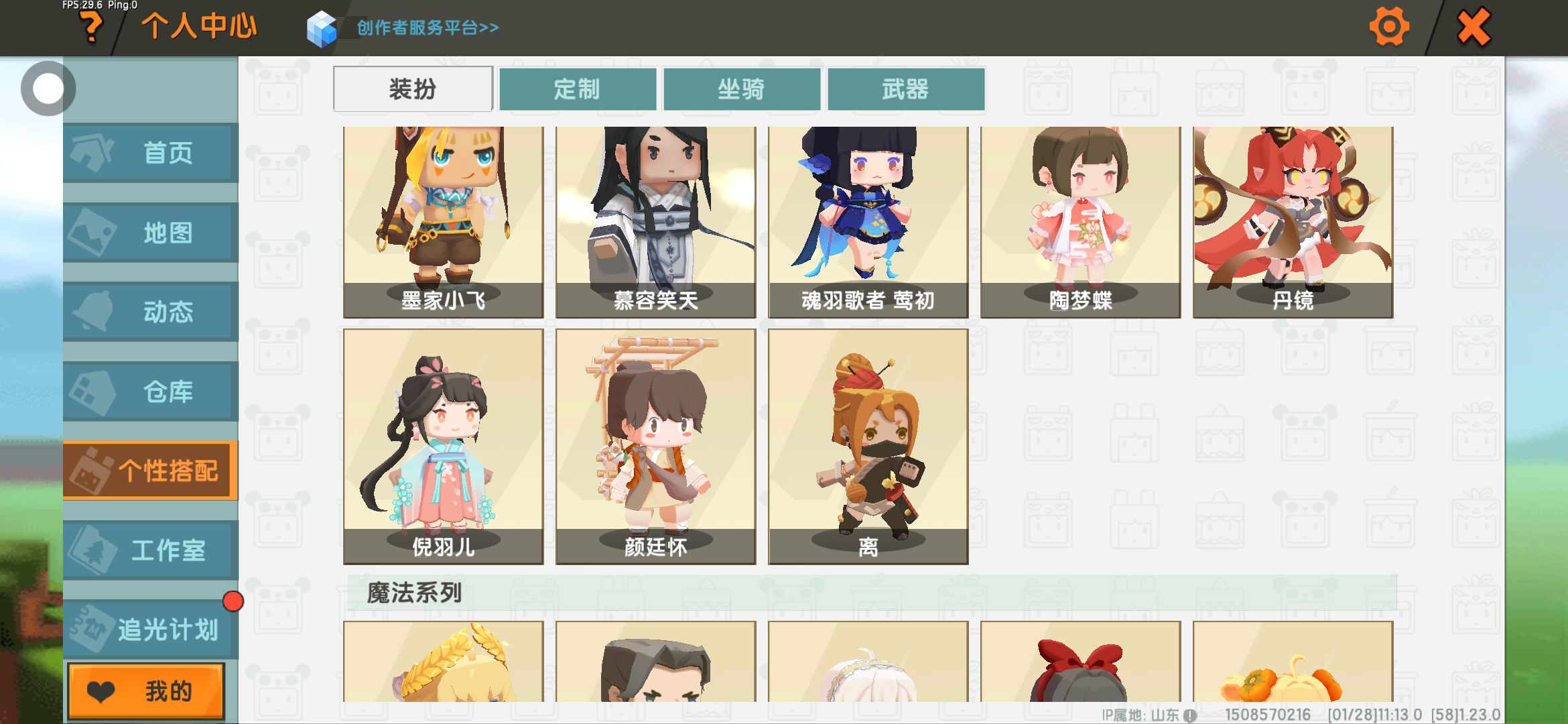The height and width of the screenshot is (724, 1568).
Task: Select the 墨家小飞 costume card
Action: pos(444,222)
